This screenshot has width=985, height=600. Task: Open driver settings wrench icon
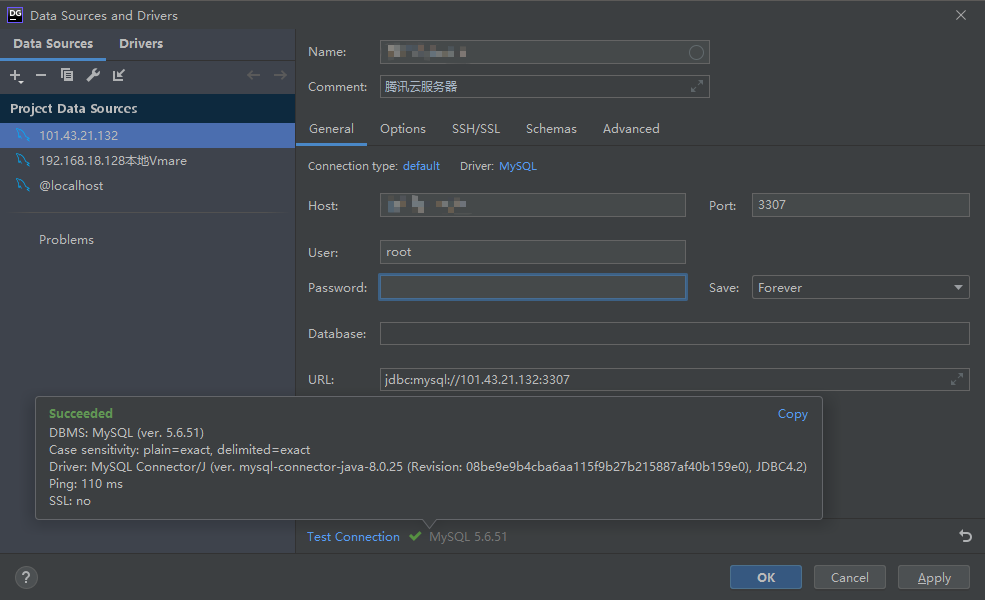point(93,75)
